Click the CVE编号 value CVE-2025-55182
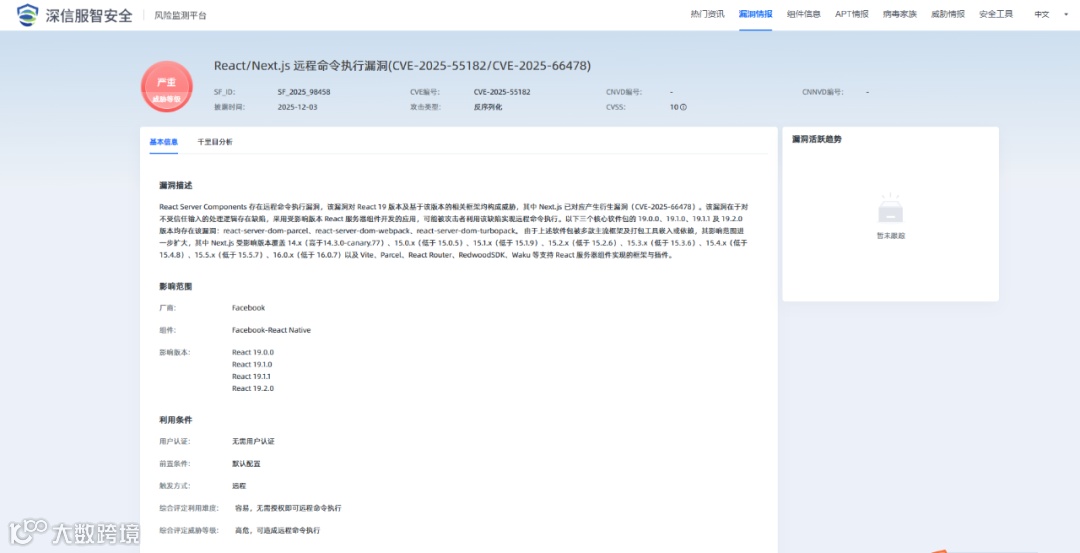 coord(502,92)
